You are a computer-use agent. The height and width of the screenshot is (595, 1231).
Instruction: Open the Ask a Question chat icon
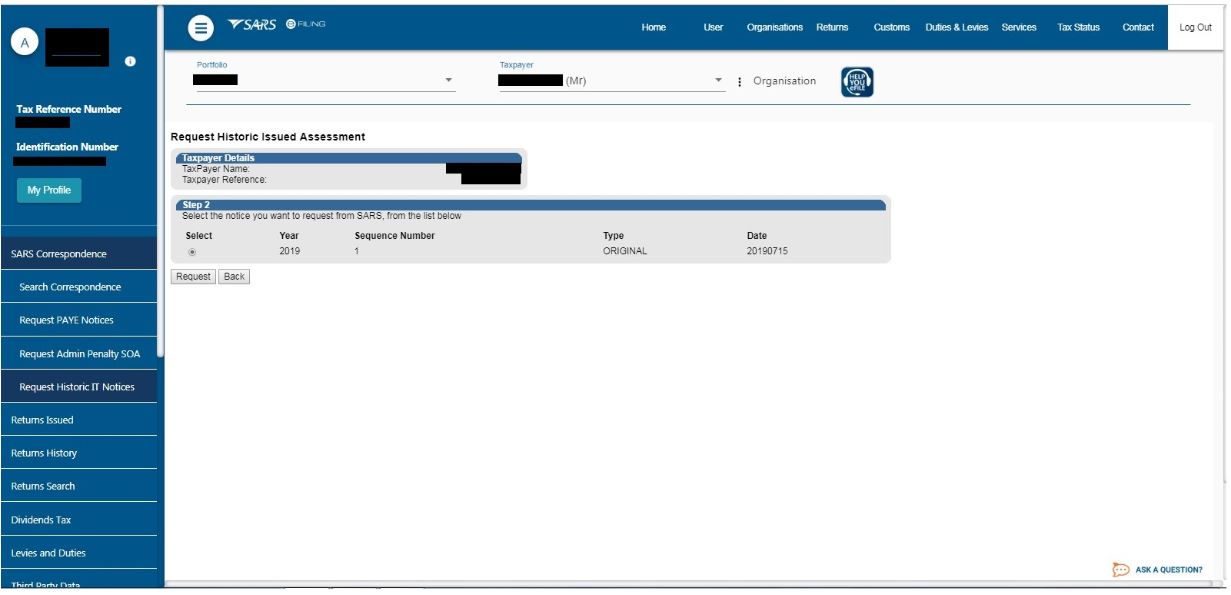click(x=1121, y=570)
